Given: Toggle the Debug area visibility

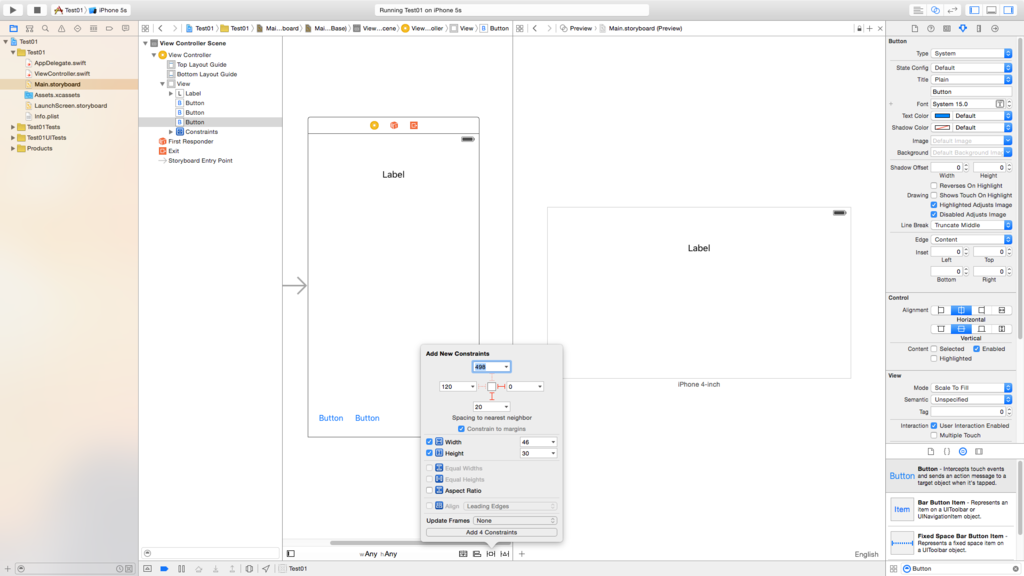Looking at the screenshot, I should [991, 10].
